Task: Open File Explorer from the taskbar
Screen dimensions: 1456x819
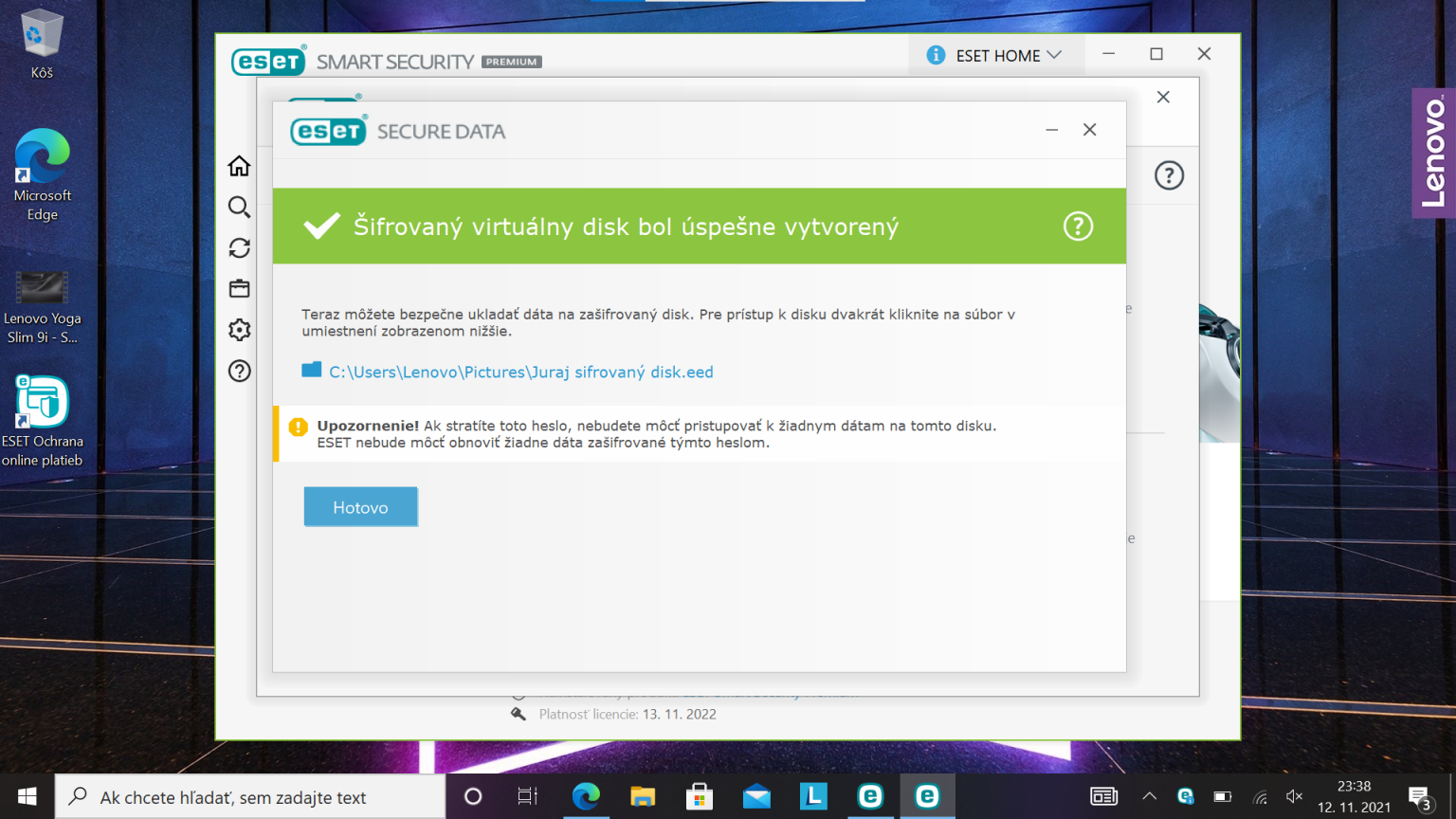Action: pyautogui.click(x=643, y=796)
